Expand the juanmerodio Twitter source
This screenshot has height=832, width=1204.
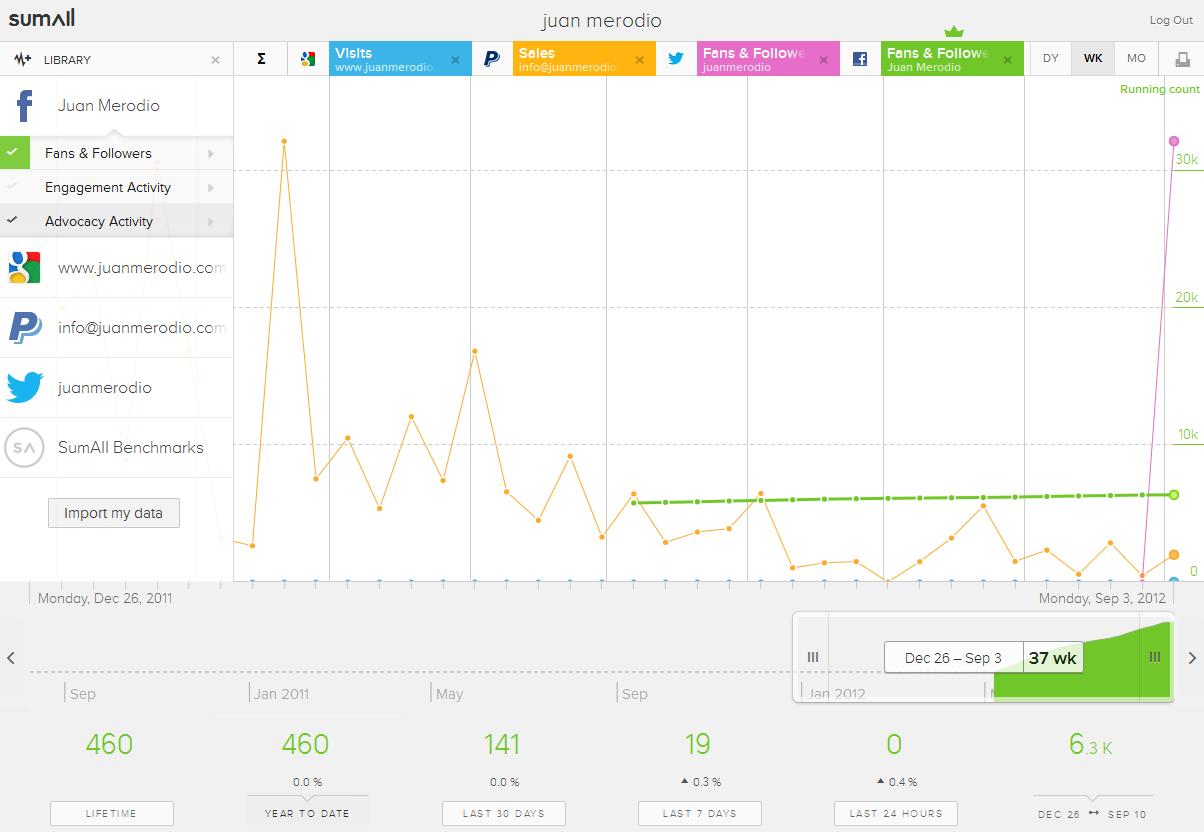116,388
